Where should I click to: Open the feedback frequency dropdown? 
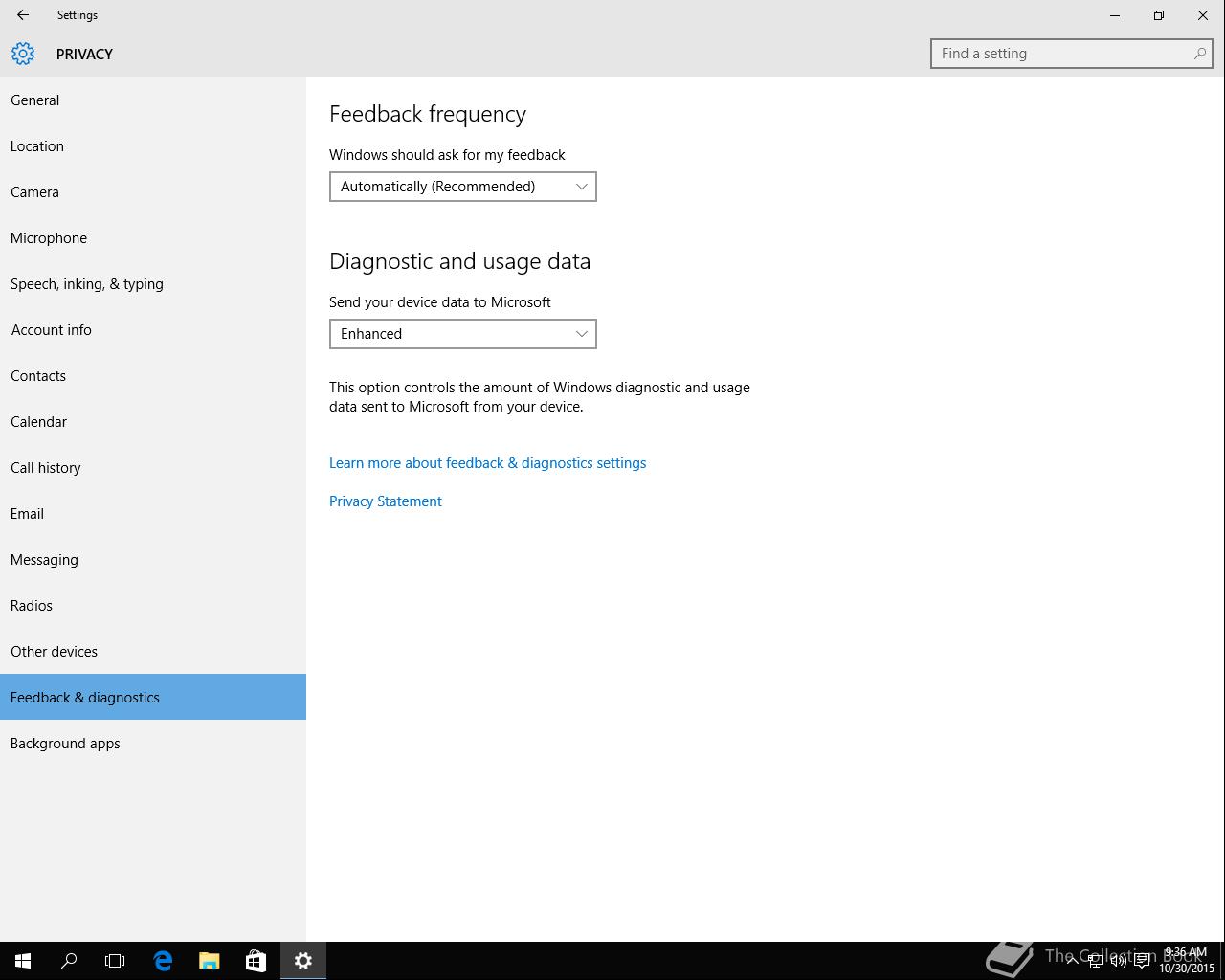pyautogui.click(x=463, y=187)
